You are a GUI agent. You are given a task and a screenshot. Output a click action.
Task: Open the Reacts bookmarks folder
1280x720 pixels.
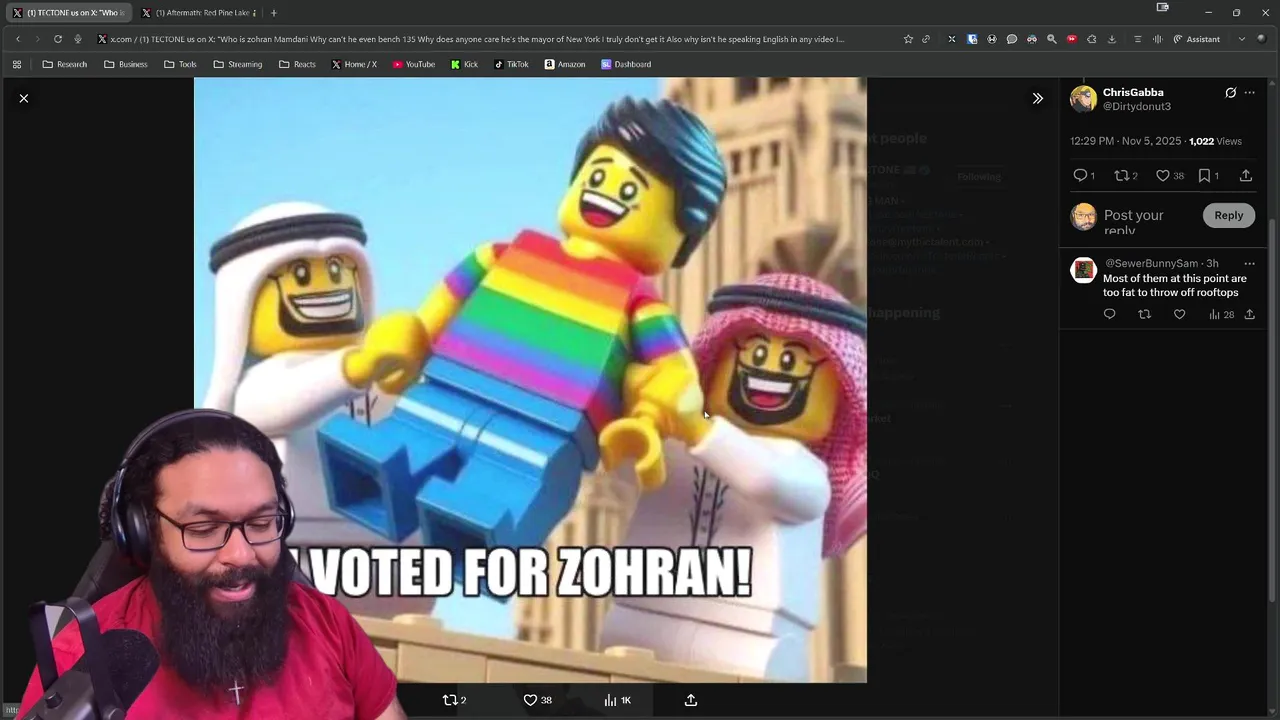pyautogui.click(x=297, y=64)
